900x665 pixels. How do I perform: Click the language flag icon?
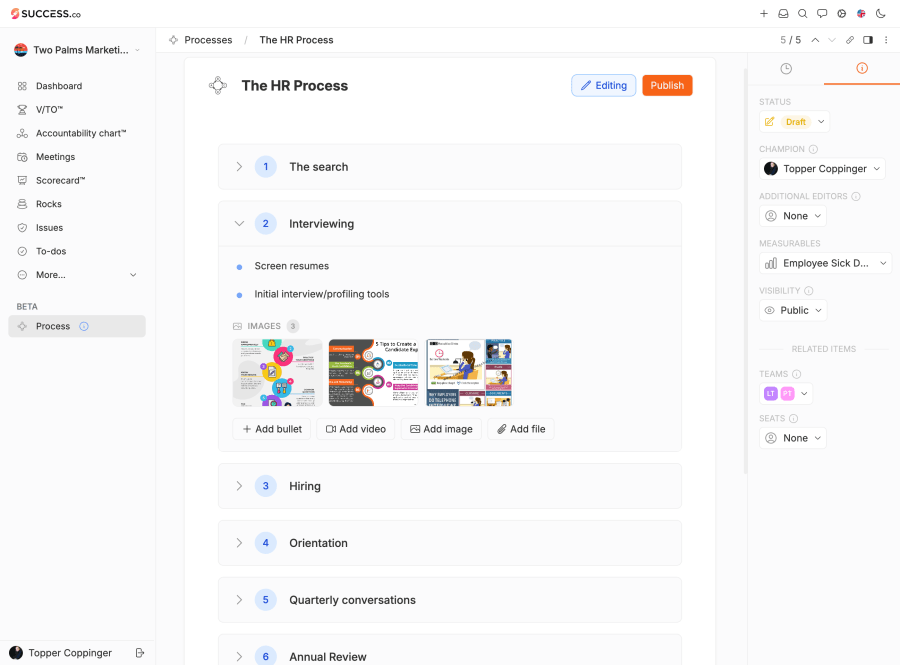click(861, 14)
